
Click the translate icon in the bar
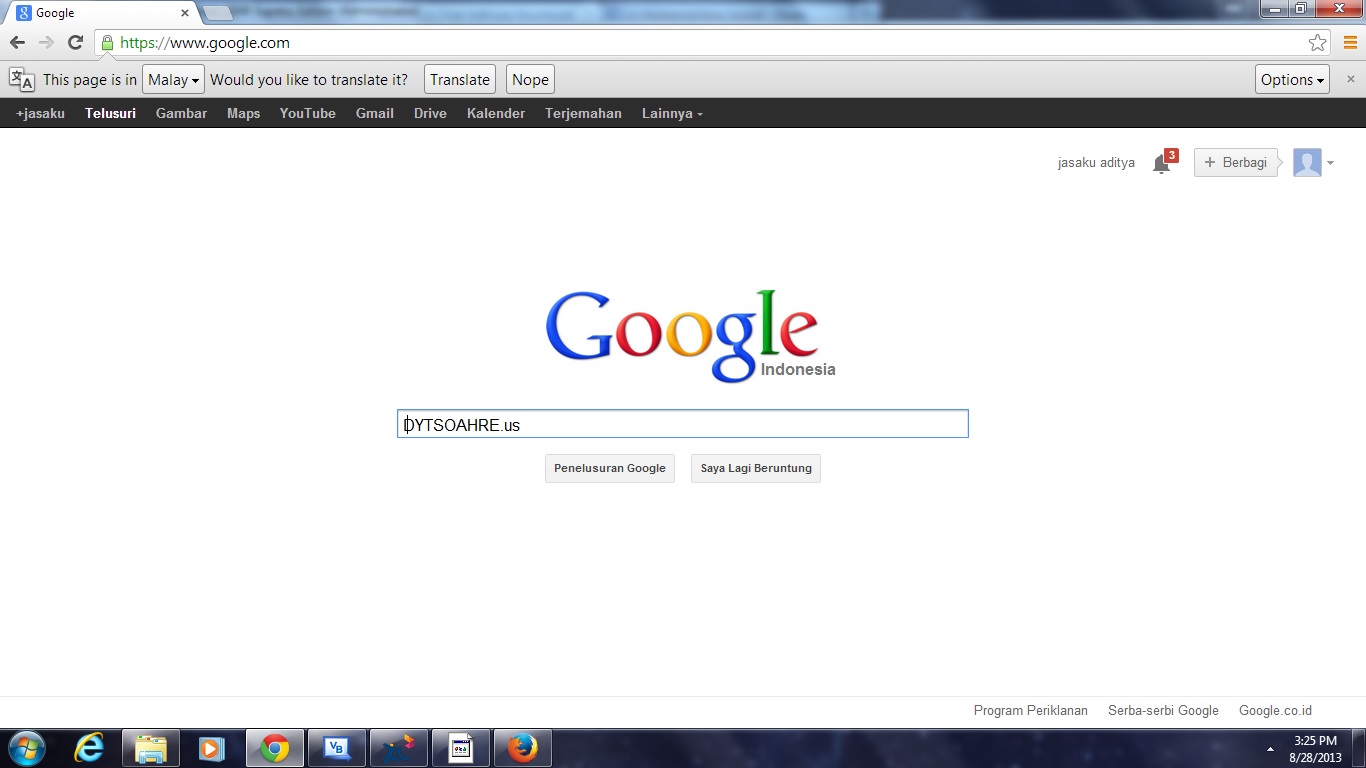coord(21,80)
